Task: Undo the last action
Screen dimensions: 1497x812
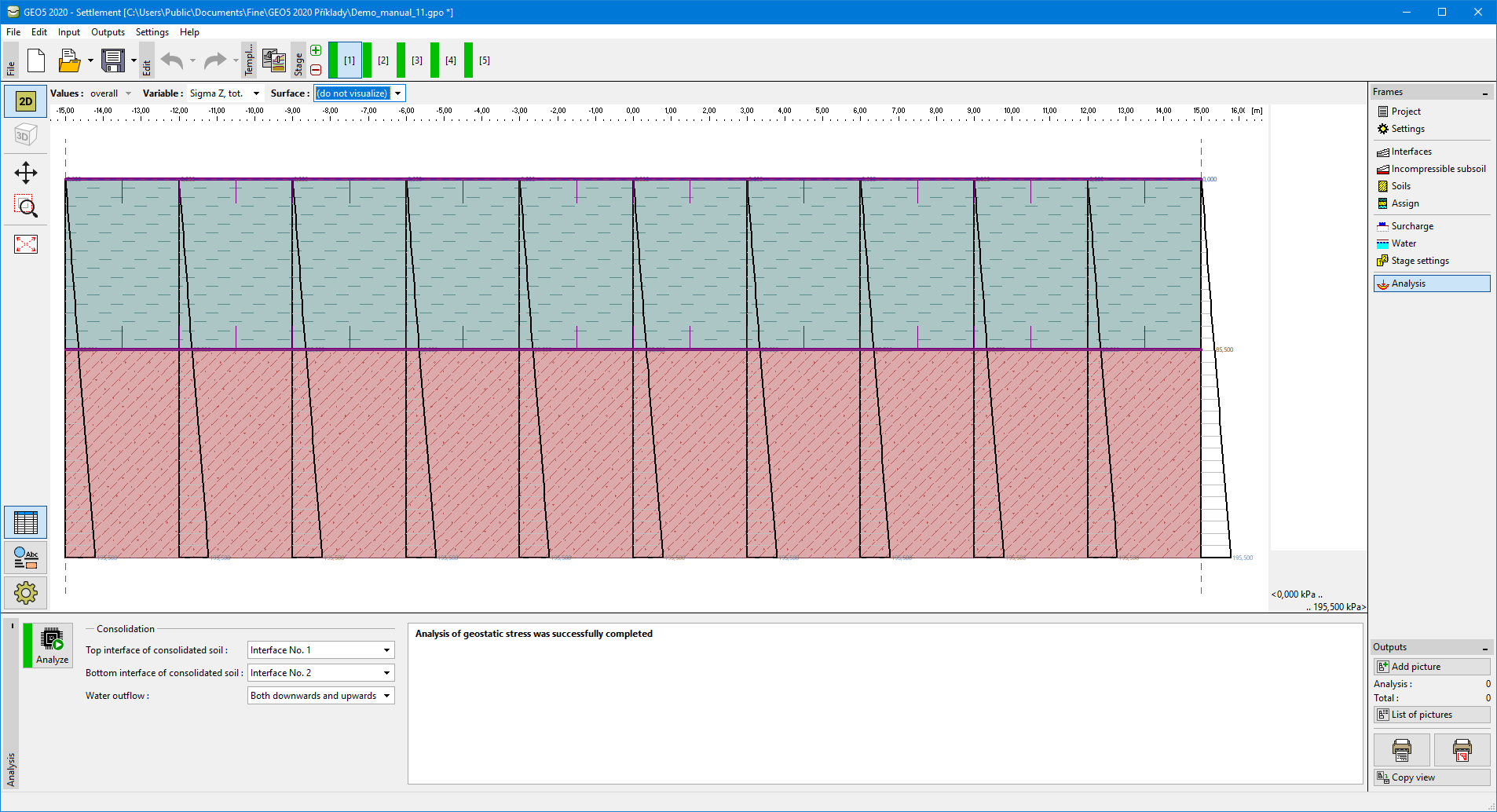Action: coord(171,60)
